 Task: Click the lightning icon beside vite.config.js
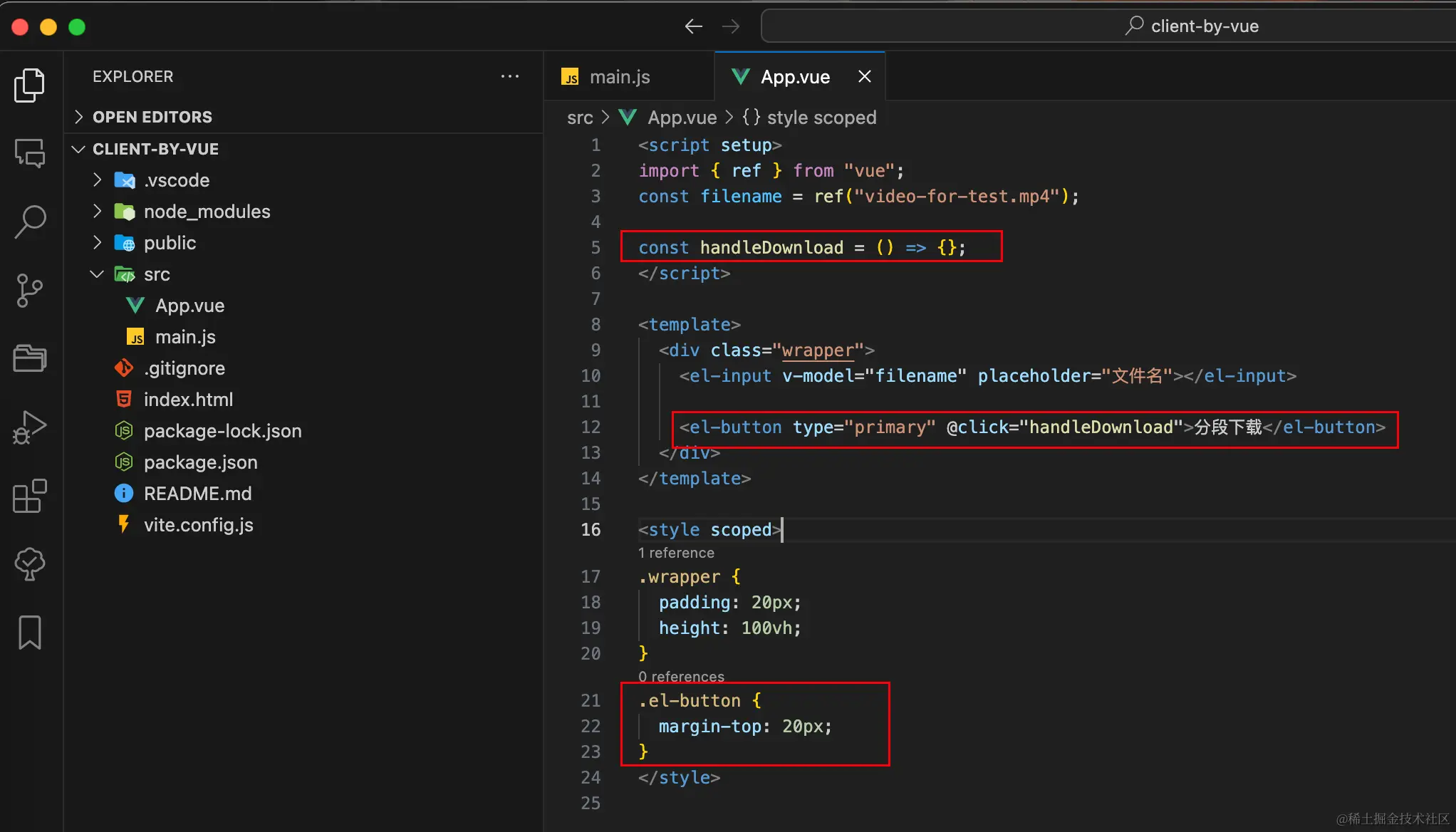pyautogui.click(x=124, y=525)
